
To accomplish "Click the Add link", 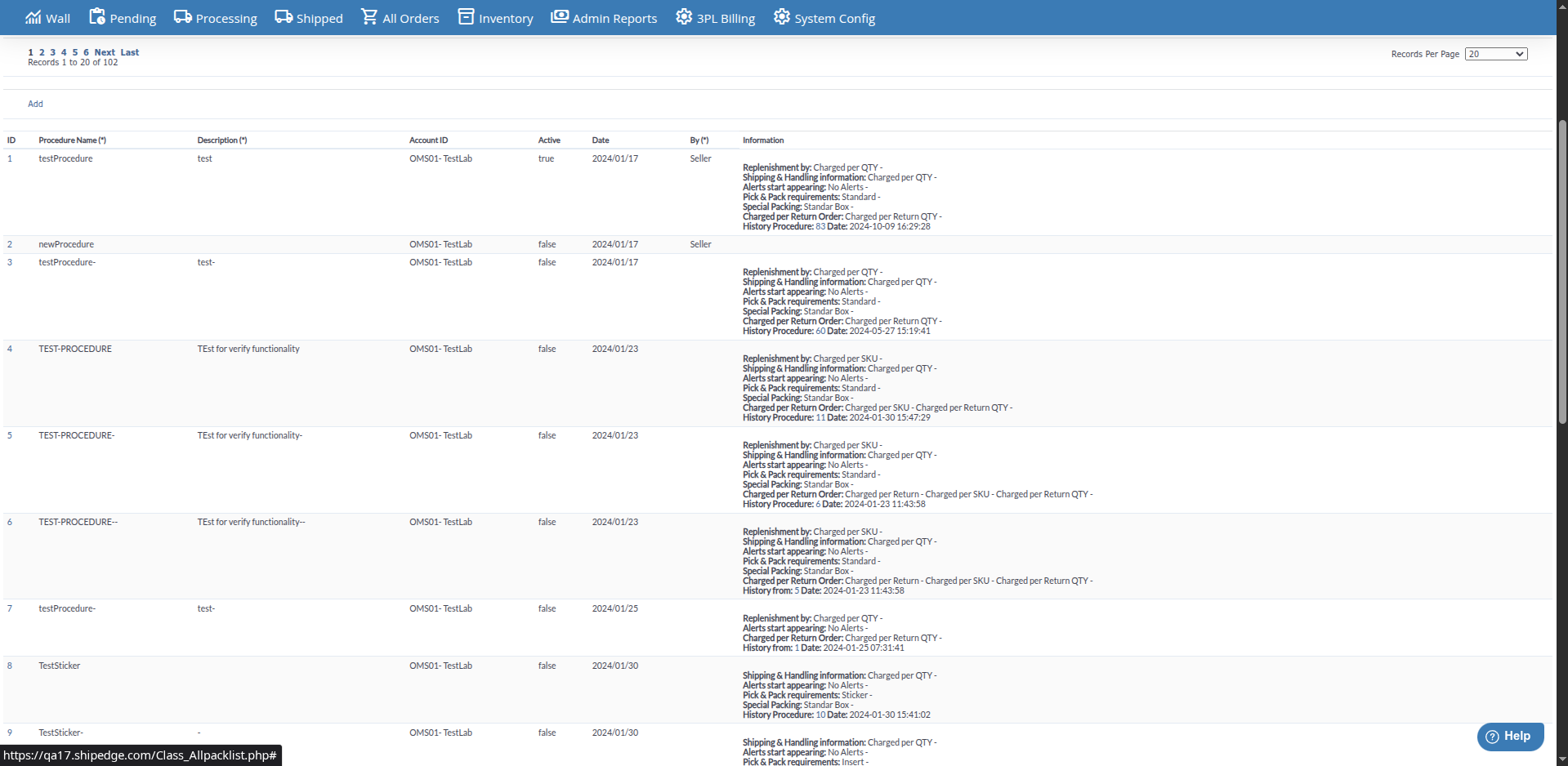I will 35,104.
